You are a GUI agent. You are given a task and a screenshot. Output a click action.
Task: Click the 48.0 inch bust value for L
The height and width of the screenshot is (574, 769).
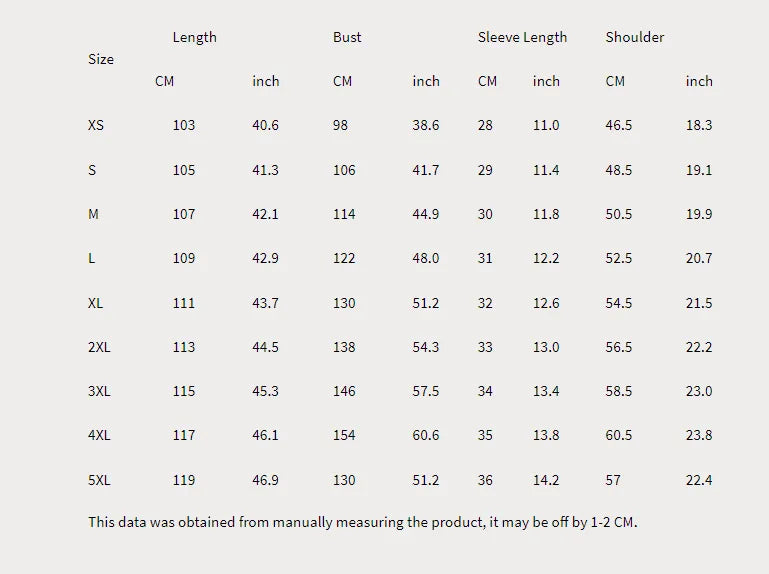pos(425,258)
